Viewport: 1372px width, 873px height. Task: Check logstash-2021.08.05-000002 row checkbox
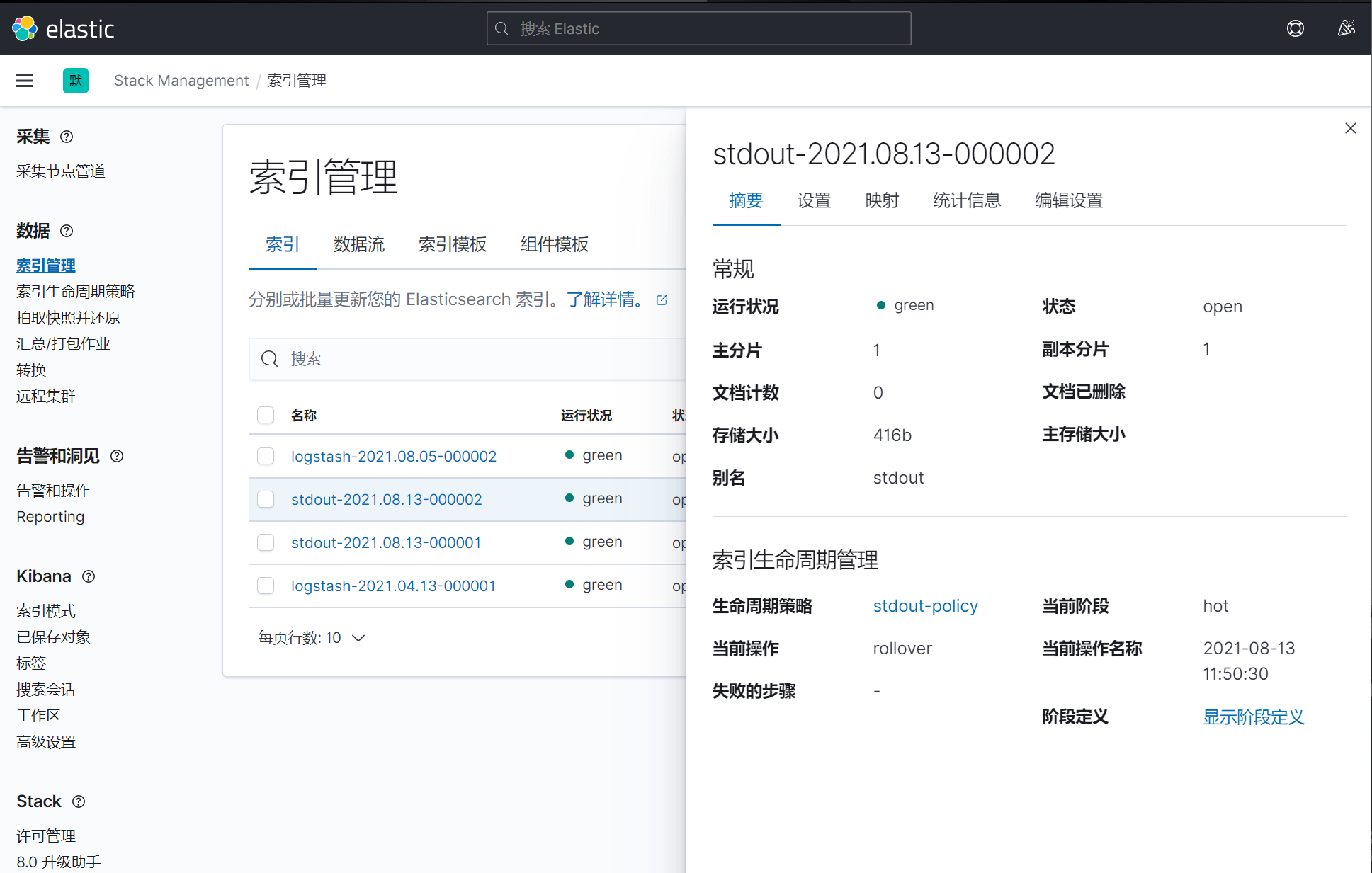266,456
